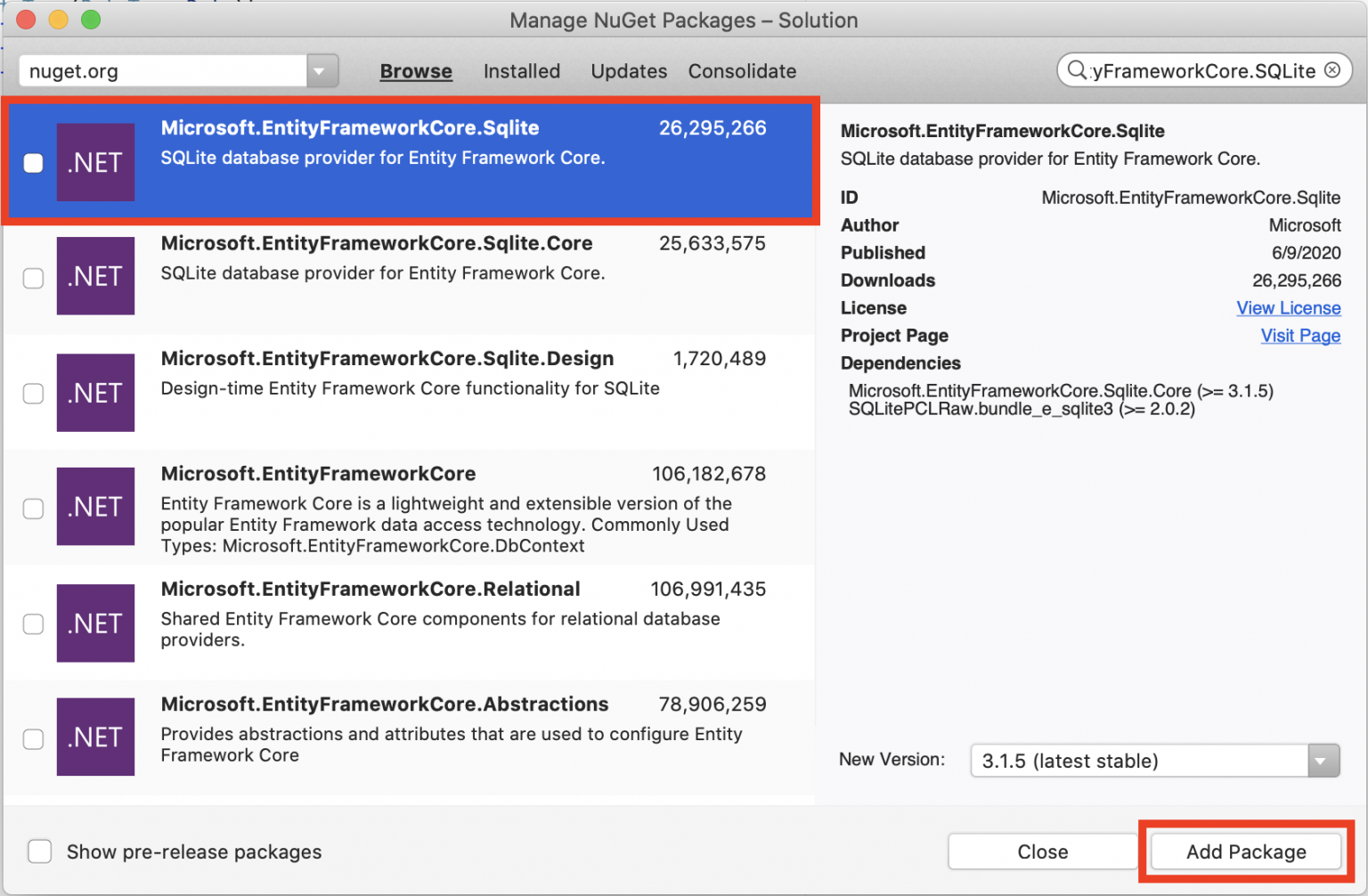Image resolution: width=1368 pixels, height=896 pixels.
Task: Click the .NET icon for Microsoft.EntityFrameworkCore.Abstractions
Action: (95, 737)
